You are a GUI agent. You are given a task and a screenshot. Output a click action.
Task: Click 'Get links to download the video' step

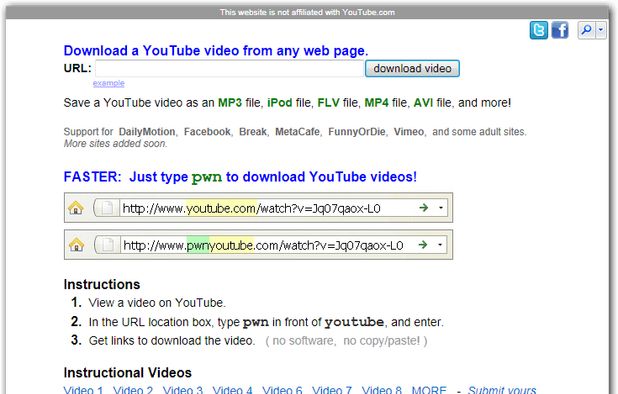172,340
